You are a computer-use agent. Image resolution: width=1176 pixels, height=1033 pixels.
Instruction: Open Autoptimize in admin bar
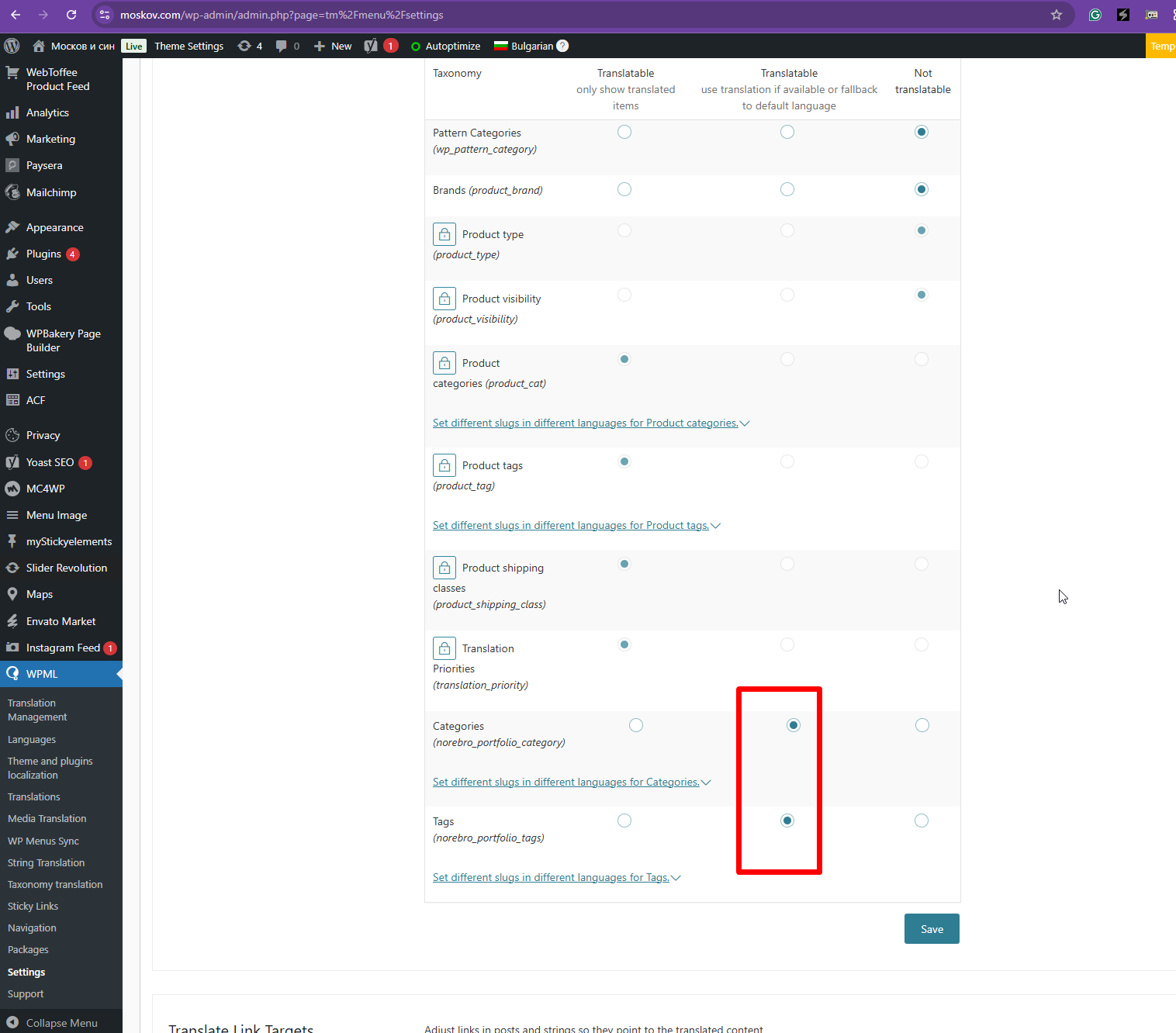pyautogui.click(x=445, y=46)
